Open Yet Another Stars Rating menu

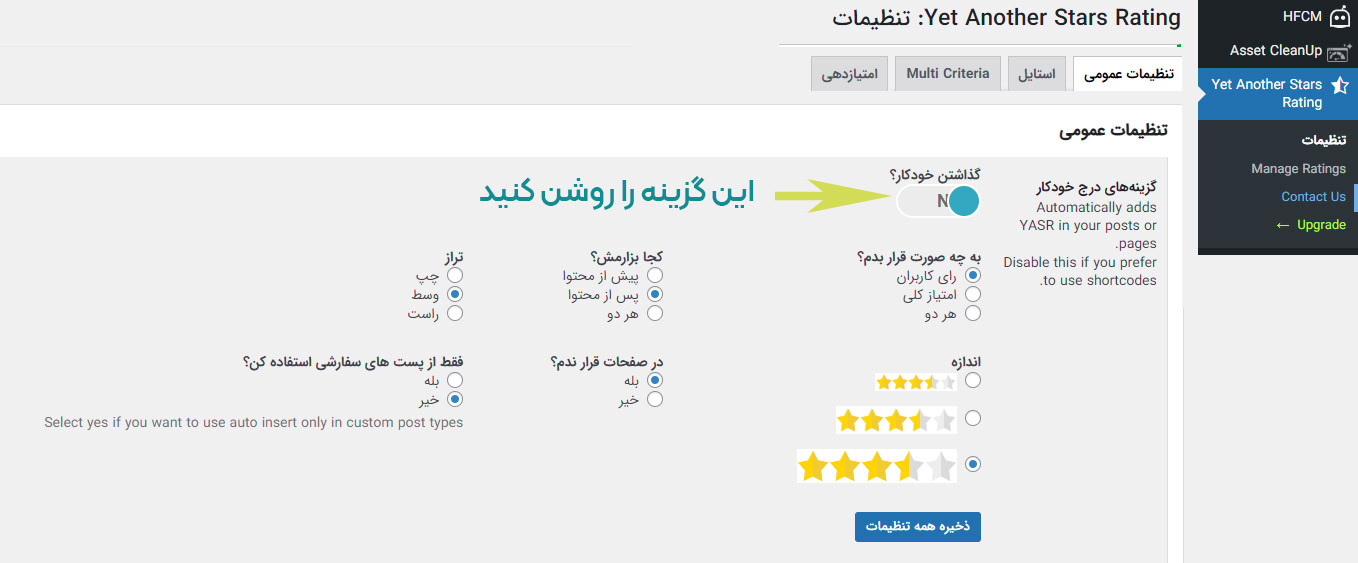tap(1277, 94)
